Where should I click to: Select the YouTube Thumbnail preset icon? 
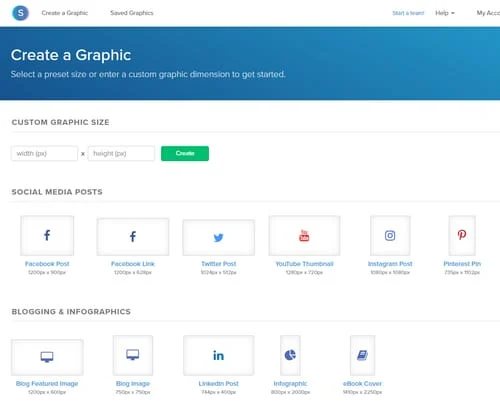[304, 236]
